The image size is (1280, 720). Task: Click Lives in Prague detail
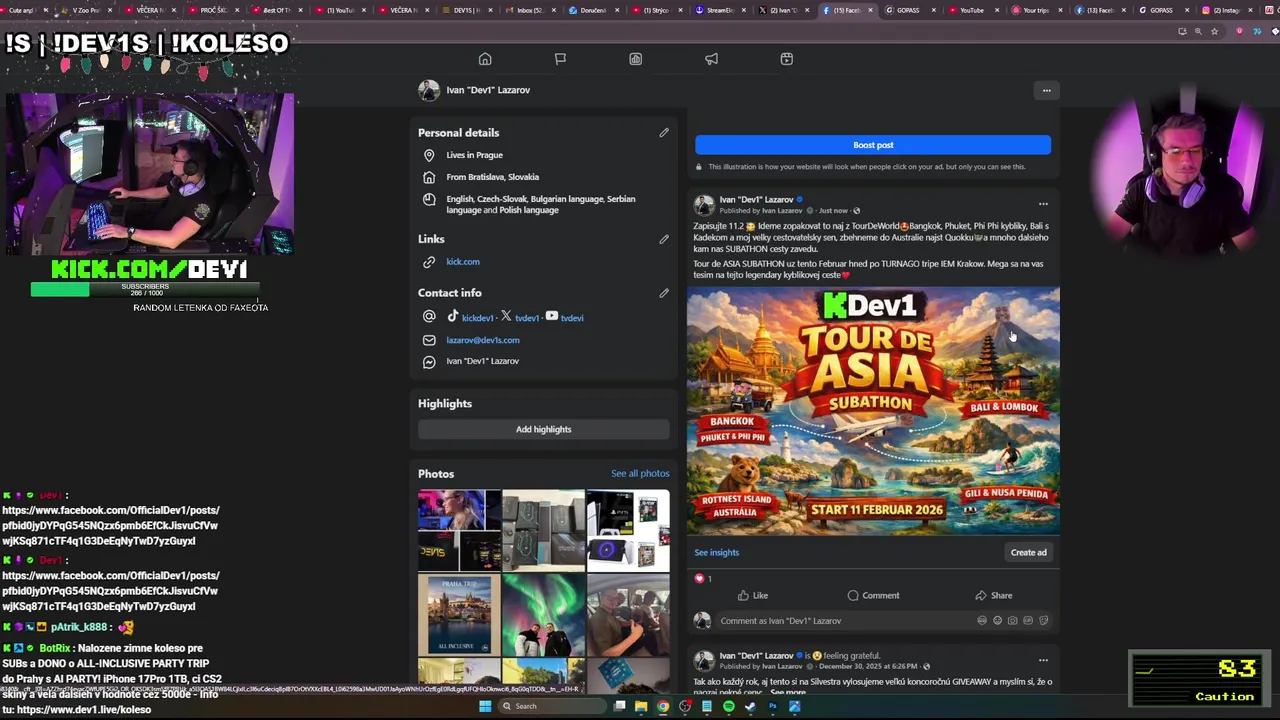(474, 155)
